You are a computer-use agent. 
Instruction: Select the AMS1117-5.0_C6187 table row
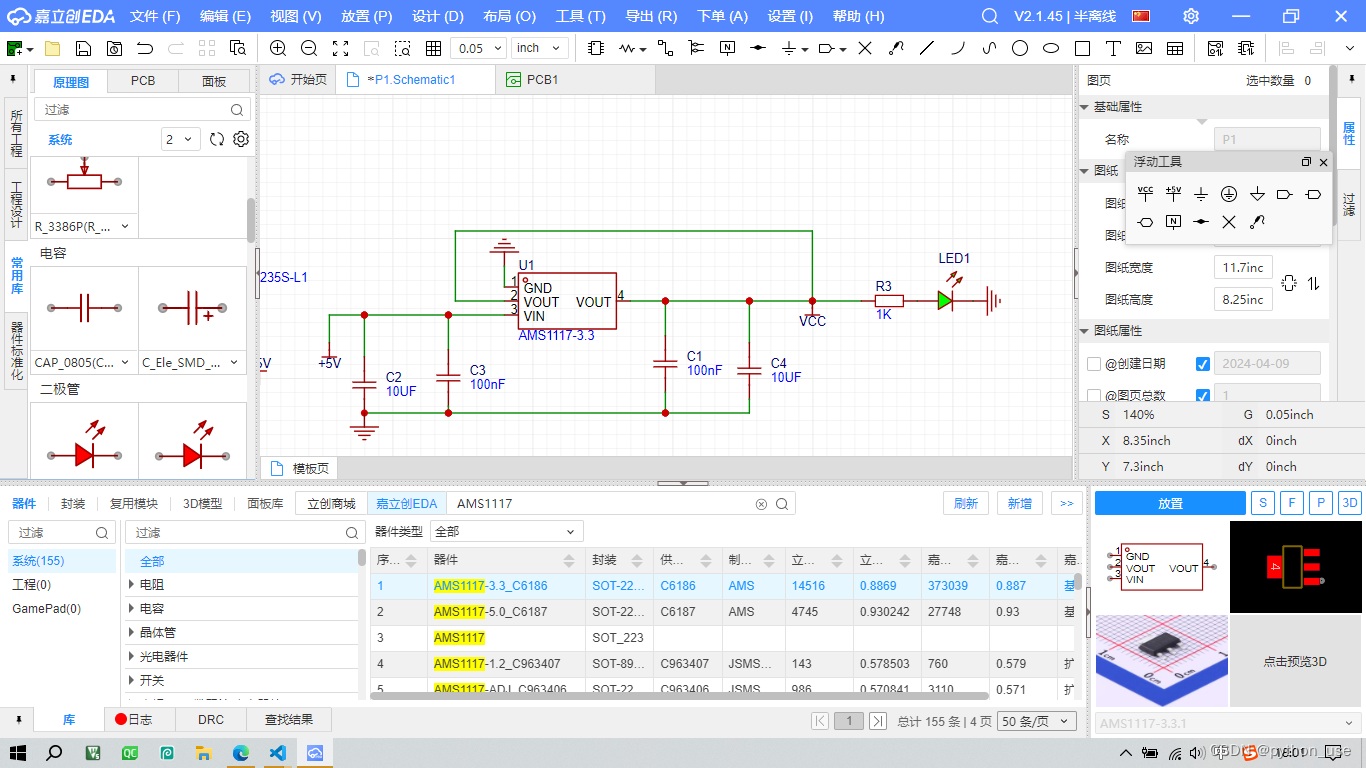722,611
